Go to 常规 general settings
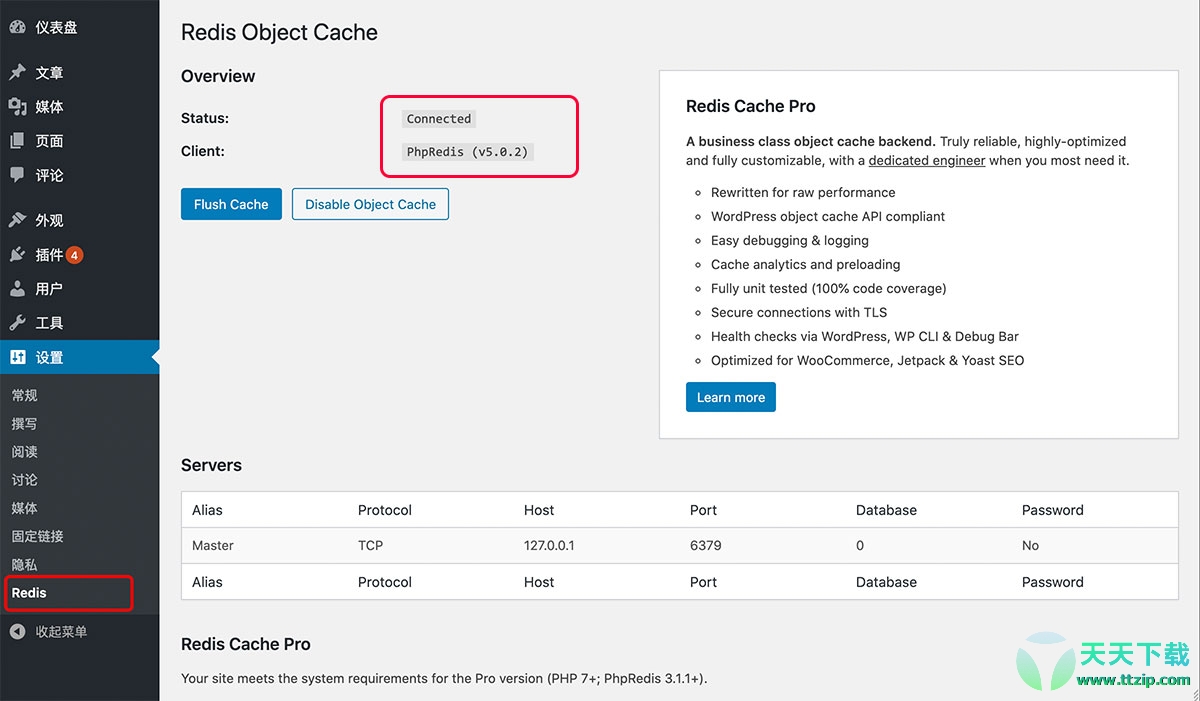Screen dimensions: 1200x701 (25, 396)
